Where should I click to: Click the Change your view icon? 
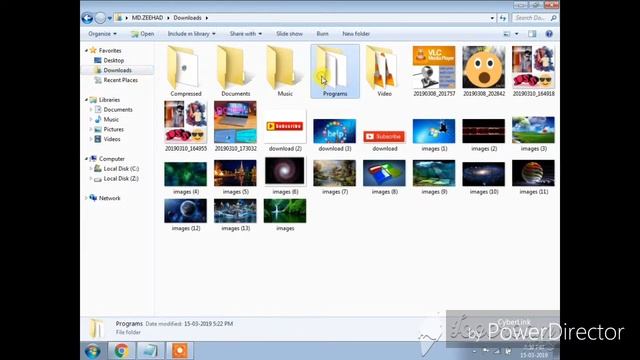[507, 34]
